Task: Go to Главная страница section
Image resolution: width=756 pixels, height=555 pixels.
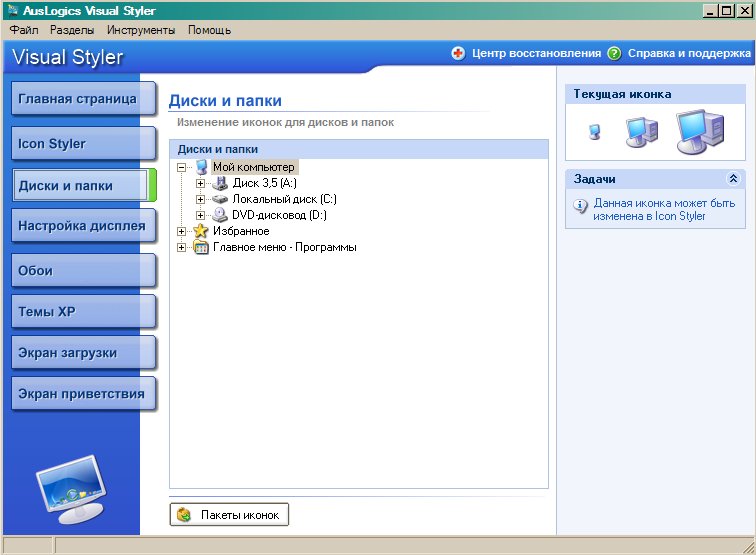Action: [83, 99]
